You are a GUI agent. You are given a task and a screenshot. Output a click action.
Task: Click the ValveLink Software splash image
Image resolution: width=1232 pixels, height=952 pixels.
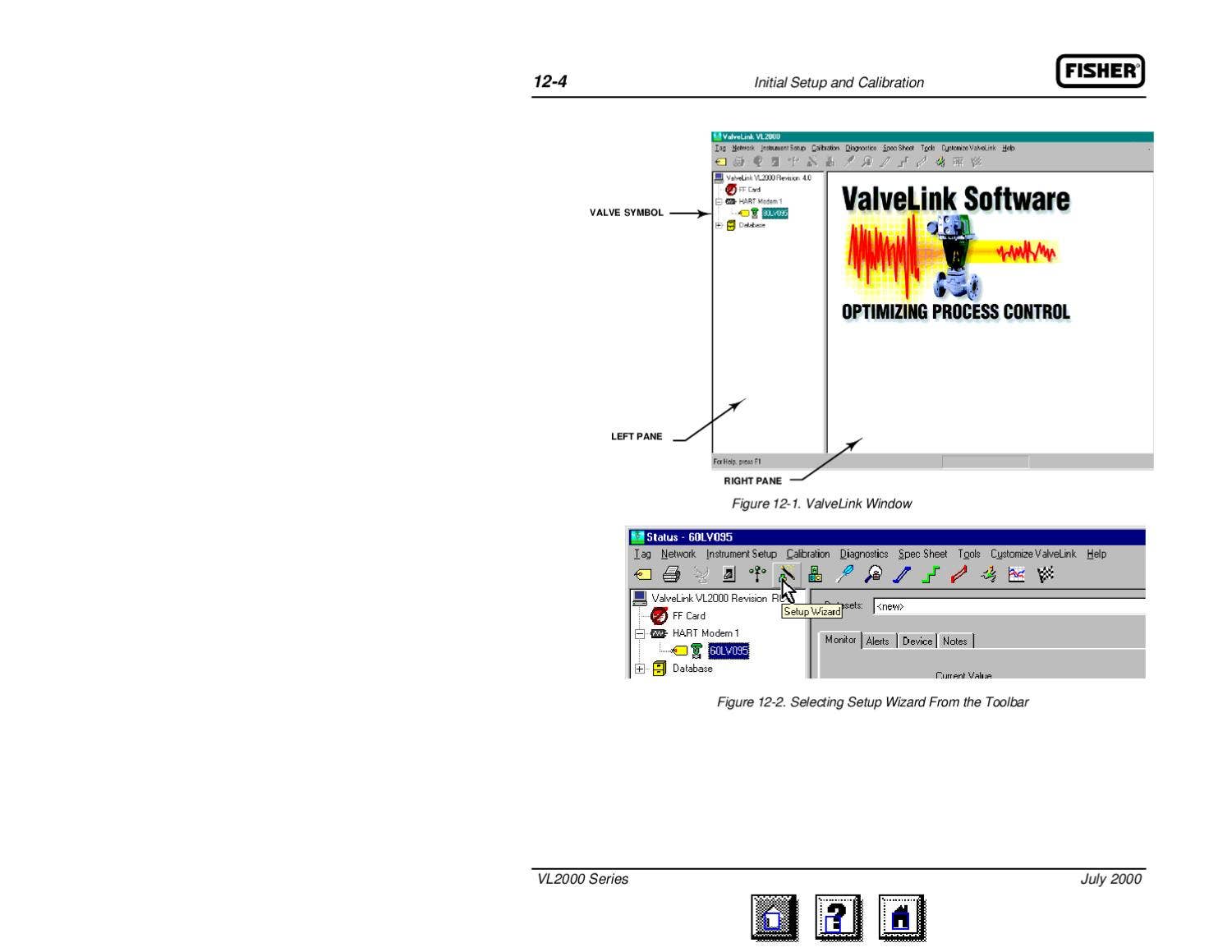[956, 253]
